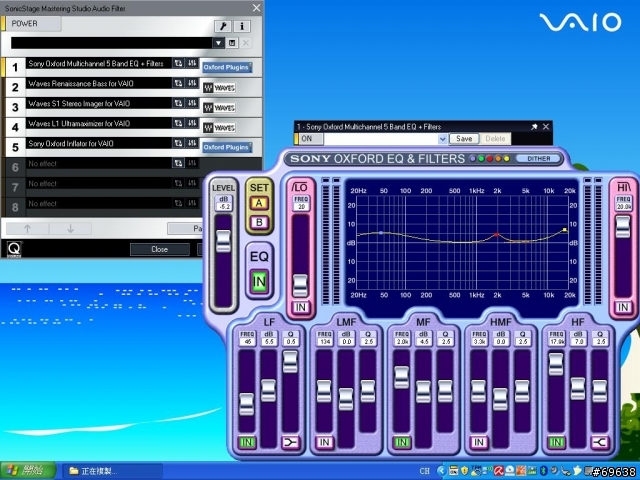Viewport: 640px width, 480px height.
Task: Click effect select icon for Sony Oxford Inflator
Action: pyautogui.click(x=178, y=143)
